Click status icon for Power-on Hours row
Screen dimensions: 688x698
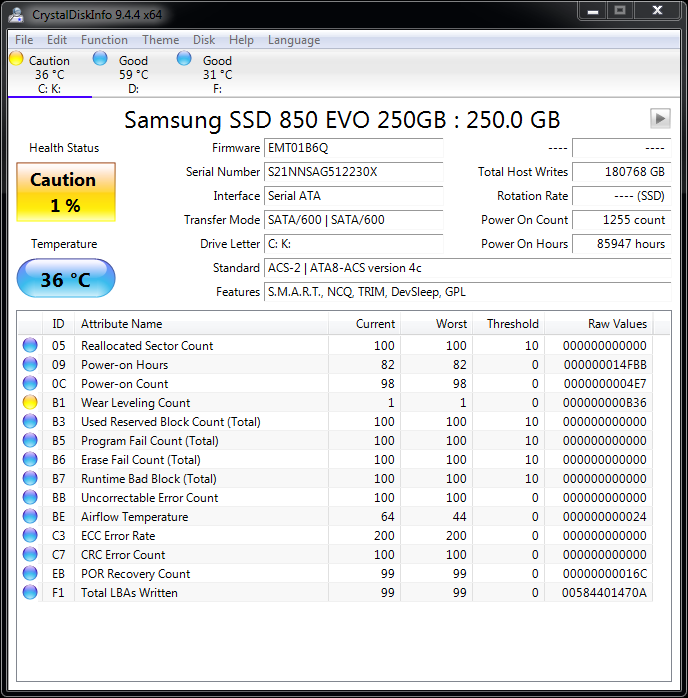(x=30, y=364)
